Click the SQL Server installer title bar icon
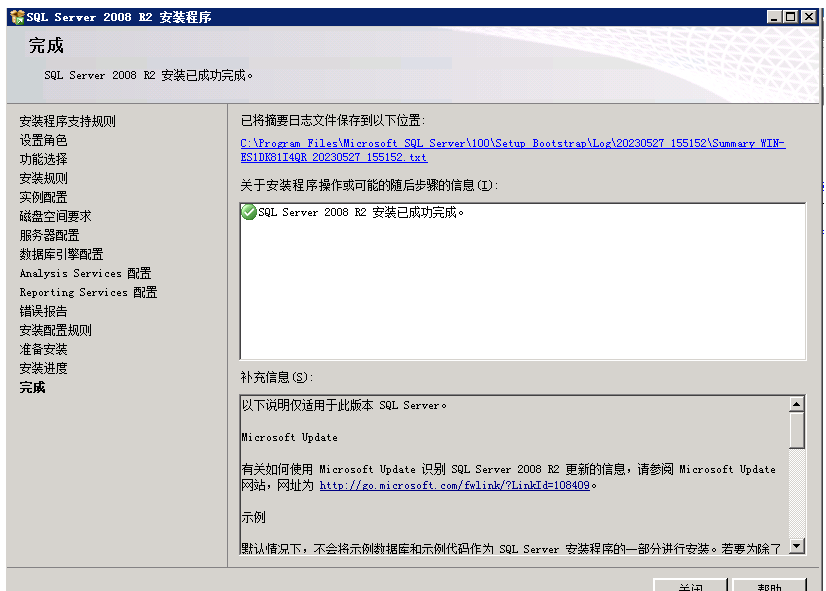 click(17, 17)
